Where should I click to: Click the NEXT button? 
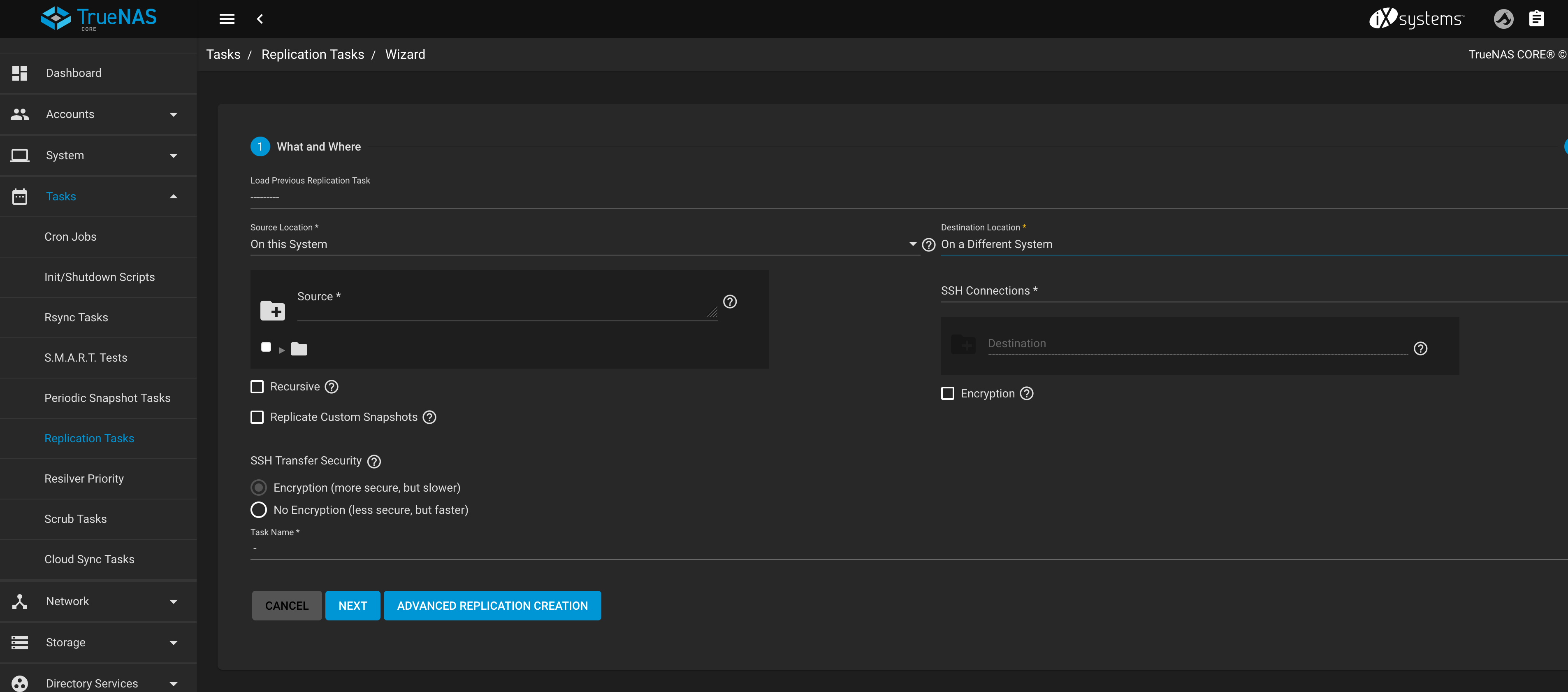tap(353, 606)
